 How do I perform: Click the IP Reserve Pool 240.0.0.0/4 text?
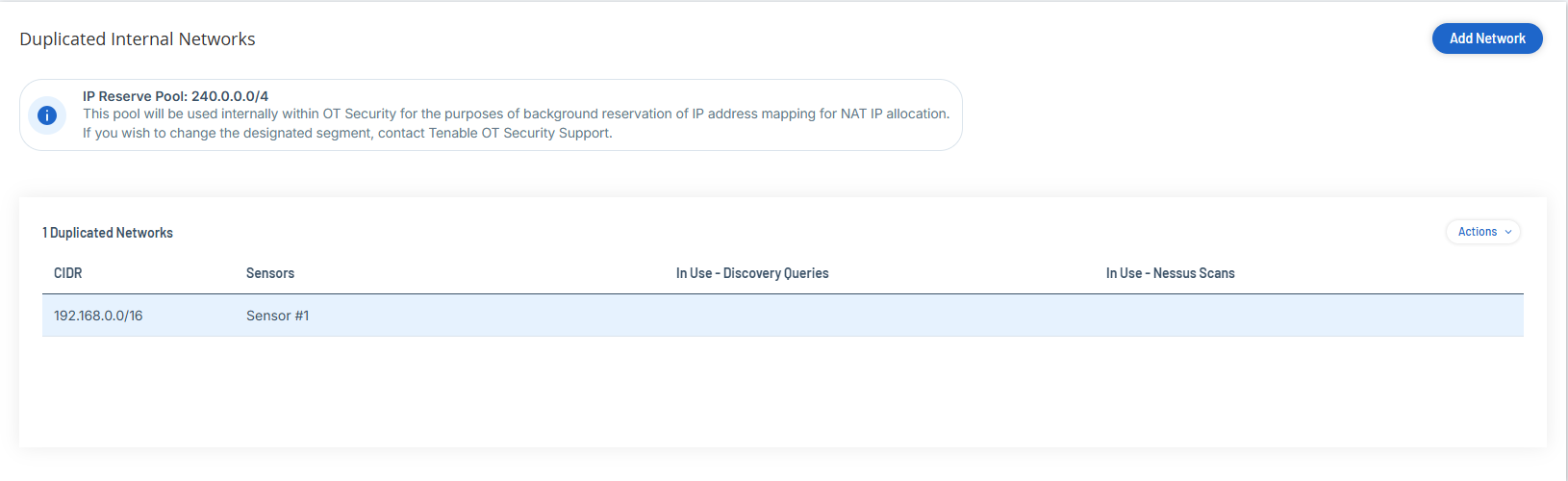pyautogui.click(x=175, y=96)
